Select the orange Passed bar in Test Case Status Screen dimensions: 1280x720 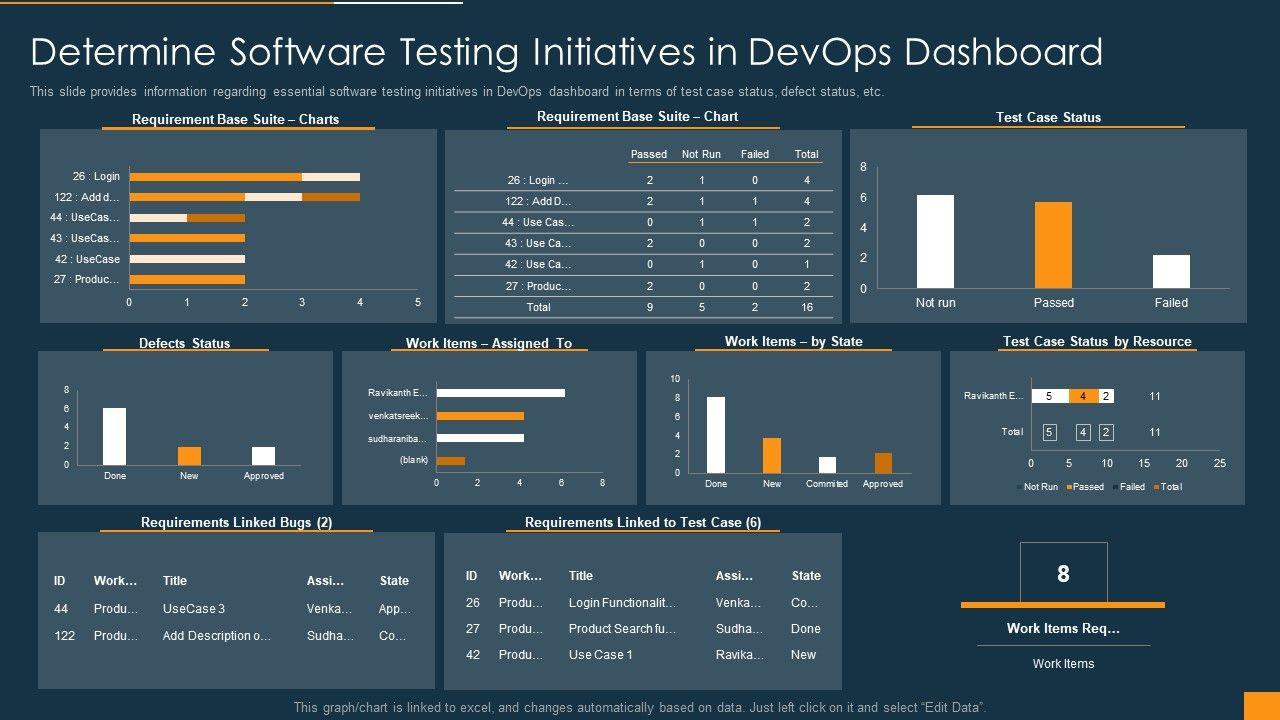1053,245
